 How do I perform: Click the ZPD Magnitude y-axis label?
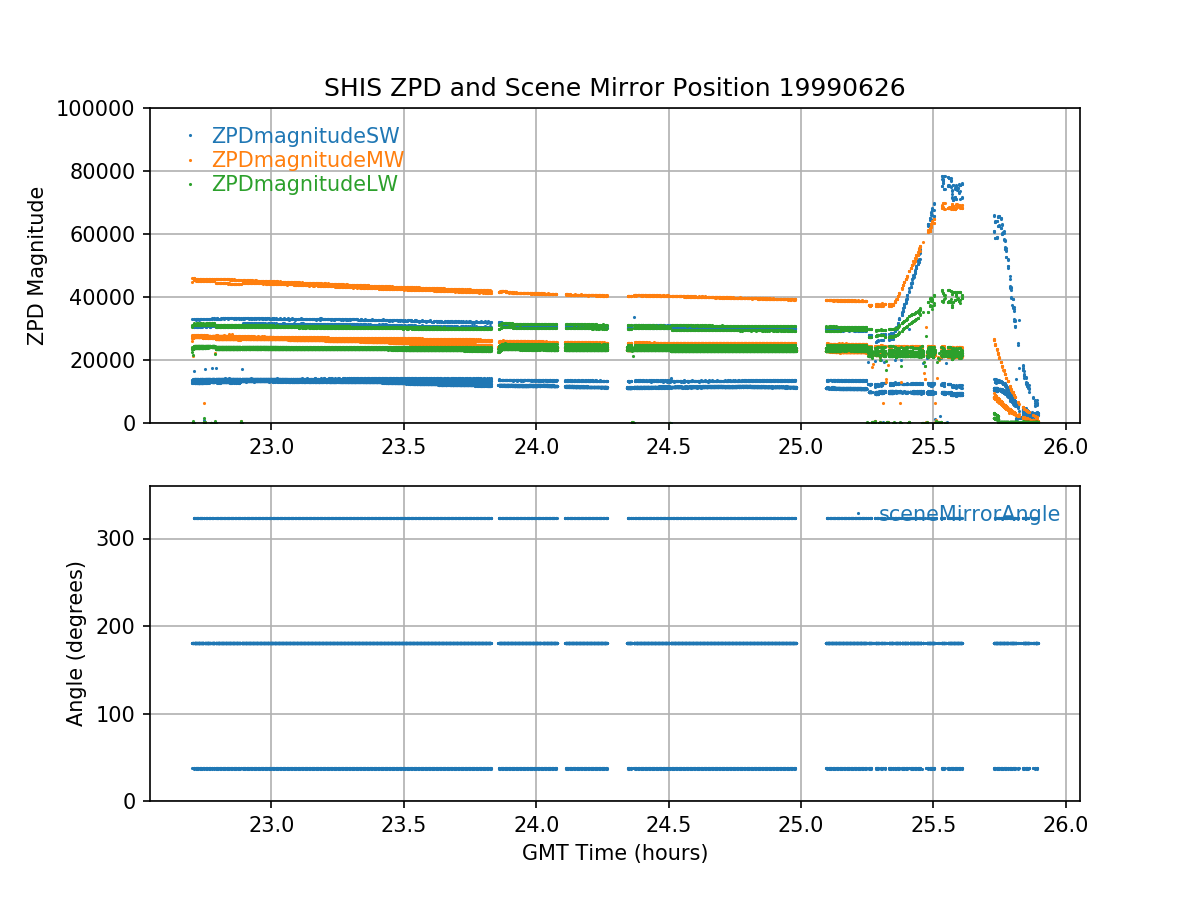click(37, 266)
